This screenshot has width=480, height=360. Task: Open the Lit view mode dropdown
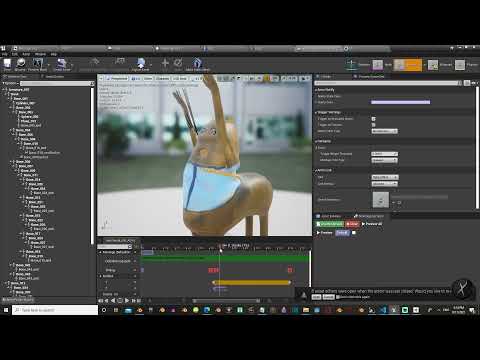click(135, 78)
